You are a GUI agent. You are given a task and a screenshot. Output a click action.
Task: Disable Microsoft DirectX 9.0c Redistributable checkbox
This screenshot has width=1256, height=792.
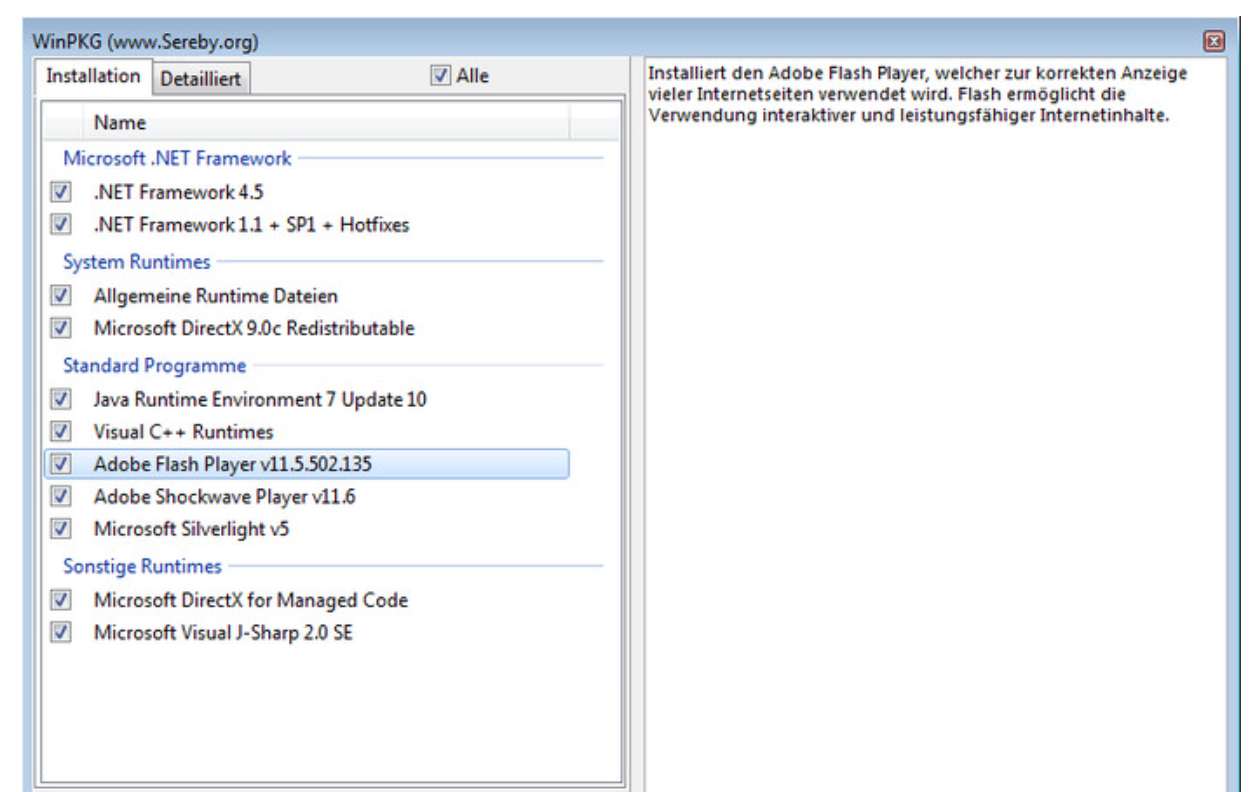pyautogui.click(x=62, y=328)
